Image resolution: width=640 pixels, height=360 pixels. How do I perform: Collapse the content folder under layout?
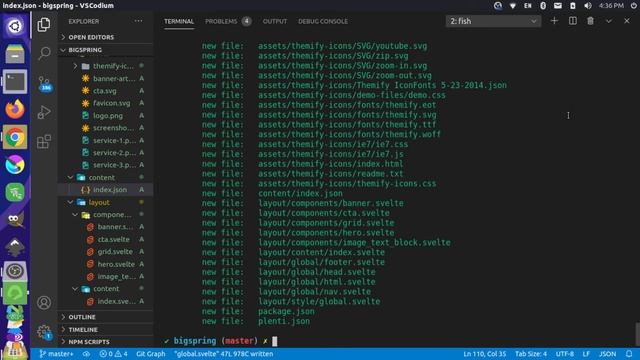tap(106, 289)
